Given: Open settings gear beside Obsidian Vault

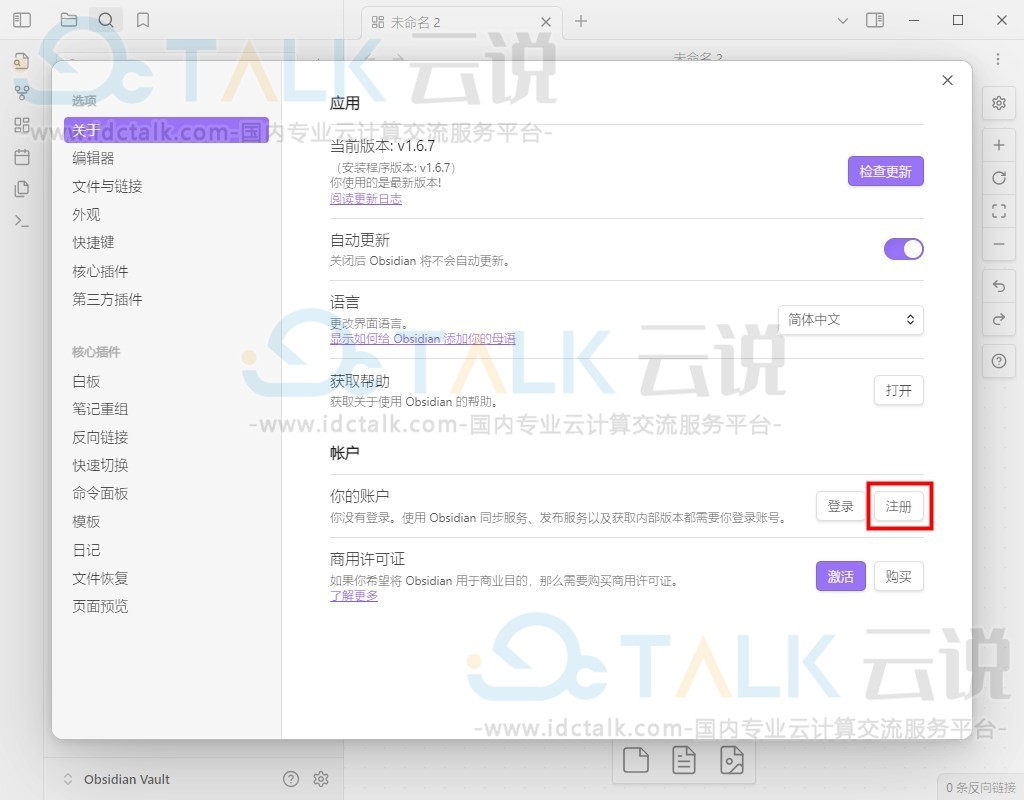Looking at the screenshot, I should point(321,778).
